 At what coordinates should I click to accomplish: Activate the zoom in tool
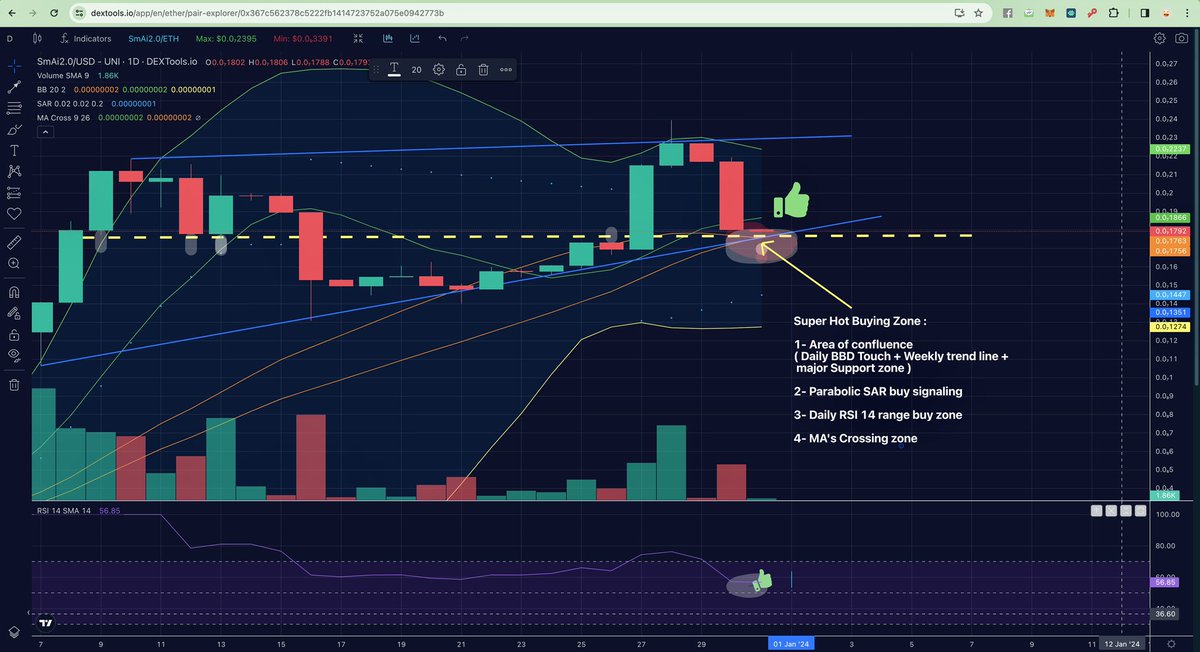14,263
